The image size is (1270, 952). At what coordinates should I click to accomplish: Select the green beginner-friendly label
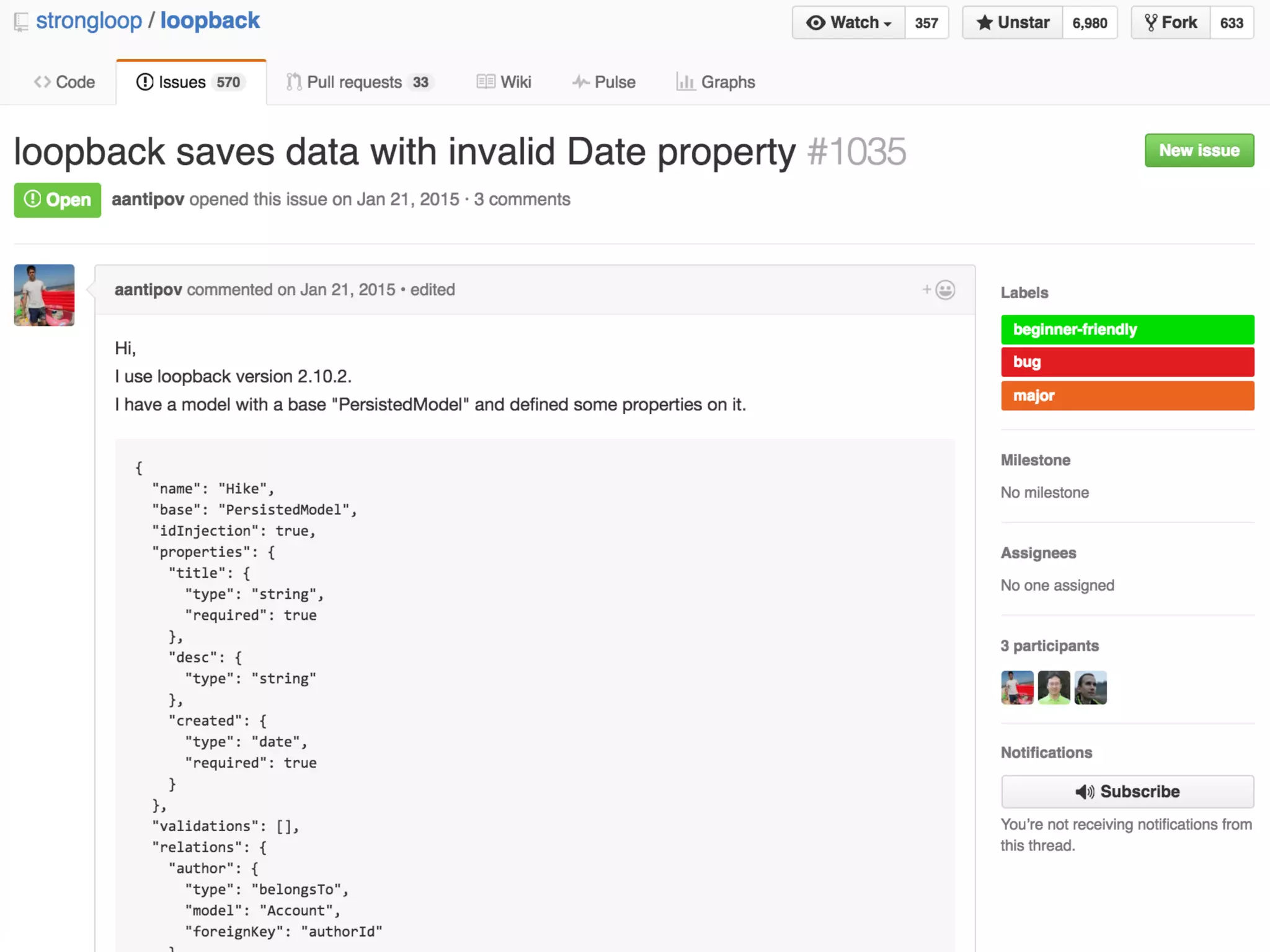[x=1127, y=329]
